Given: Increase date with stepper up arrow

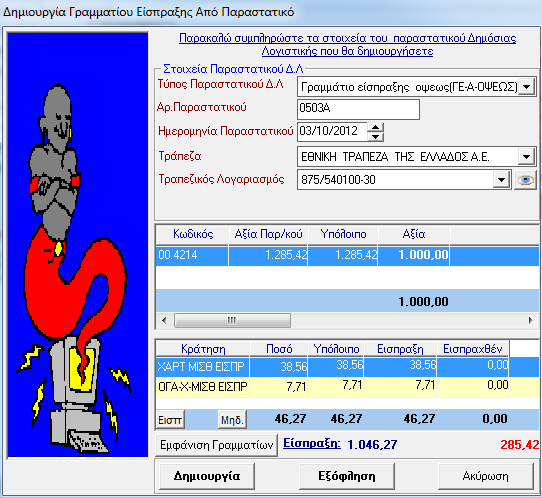Looking at the screenshot, I should [375, 127].
